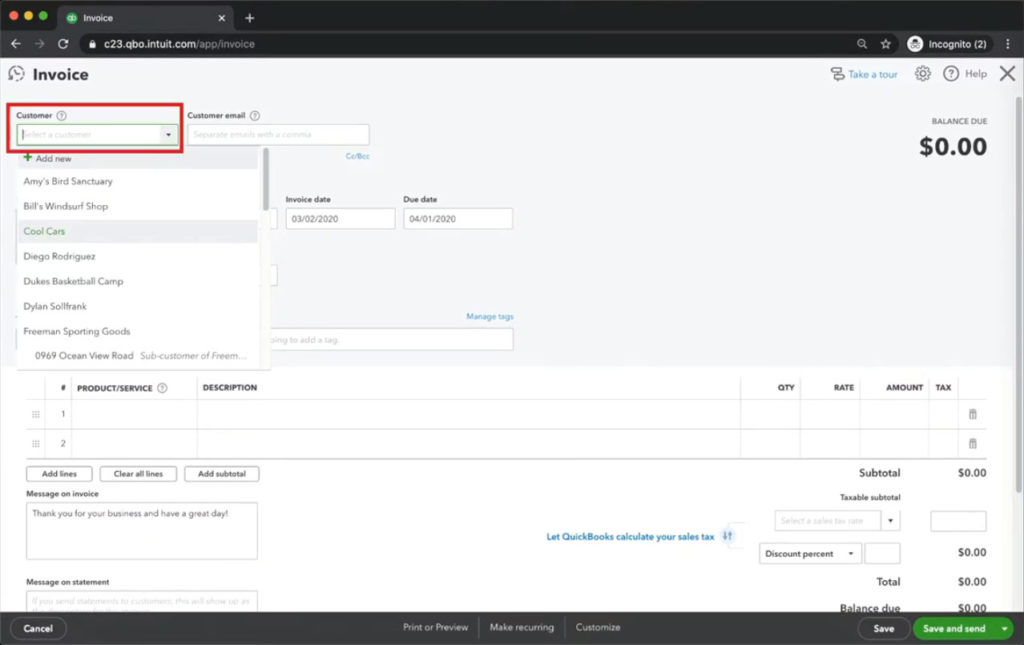Image resolution: width=1024 pixels, height=645 pixels.
Task: Click the browser reload icon
Action: (63, 44)
